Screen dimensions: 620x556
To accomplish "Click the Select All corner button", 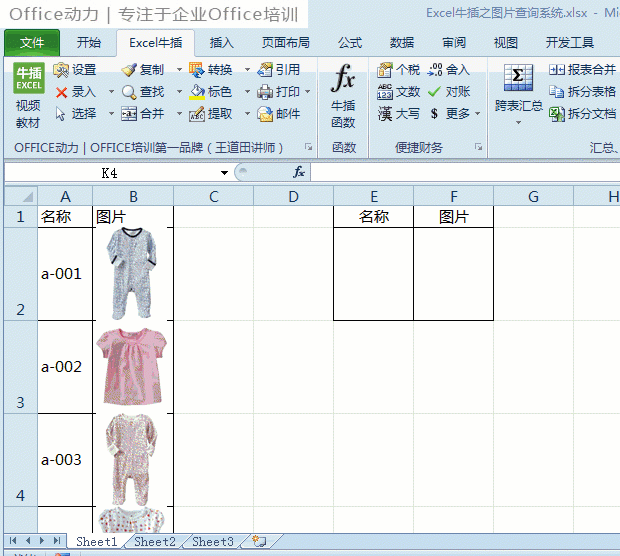I will point(21,196).
